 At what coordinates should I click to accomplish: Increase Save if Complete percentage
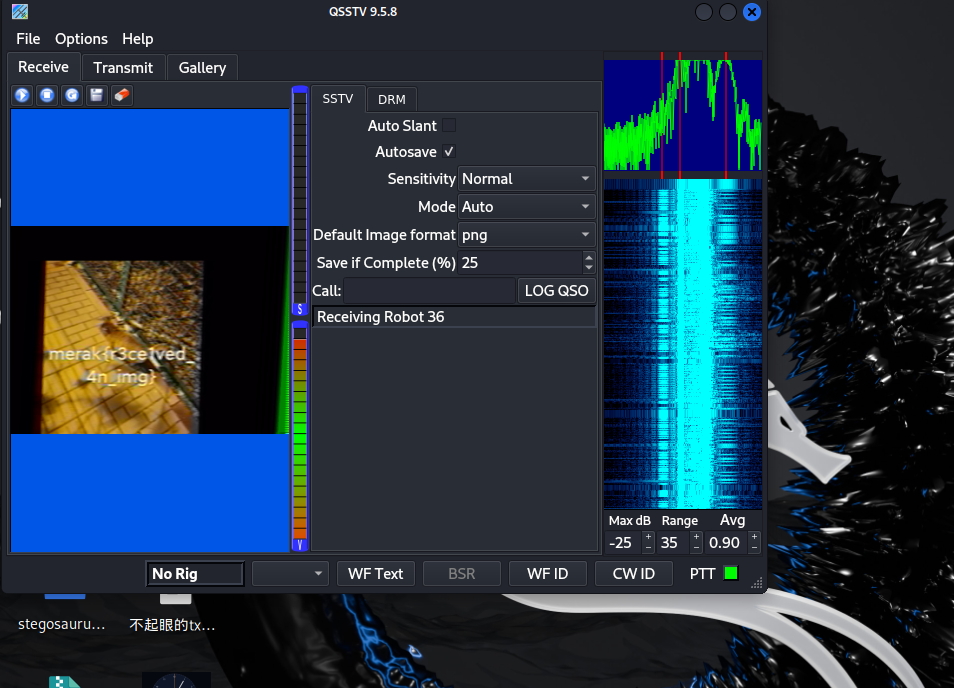coord(588,257)
